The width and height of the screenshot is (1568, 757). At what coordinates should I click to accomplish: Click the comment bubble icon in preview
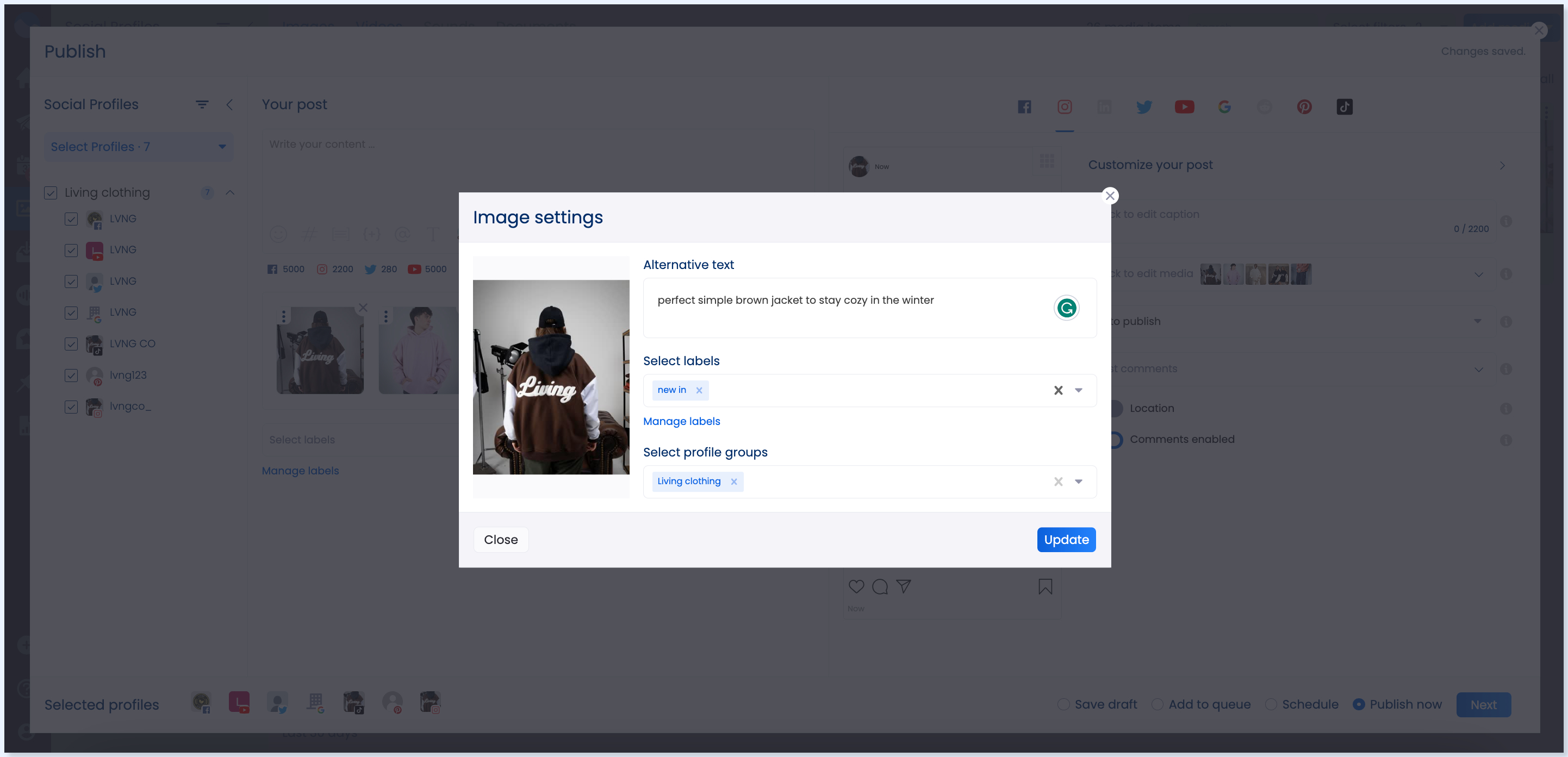pos(880,586)
